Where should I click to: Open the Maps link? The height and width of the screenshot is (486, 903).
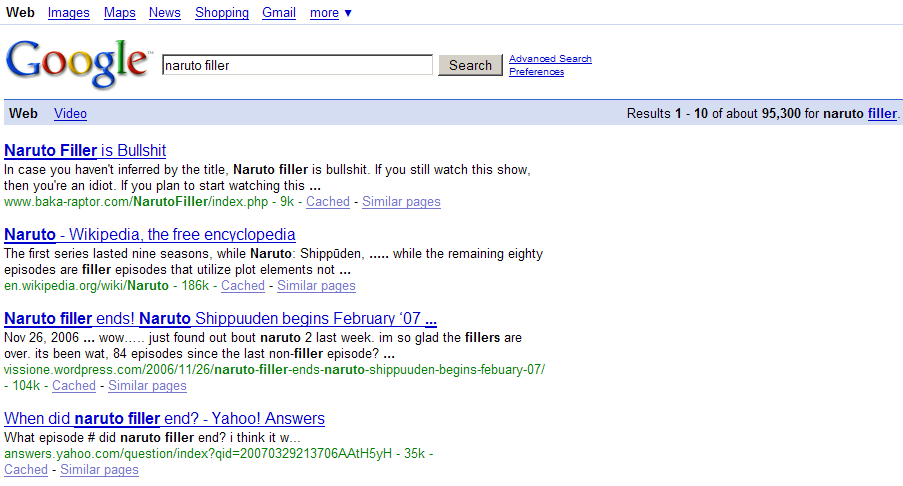pyautogui.click(x=120, y=13)
